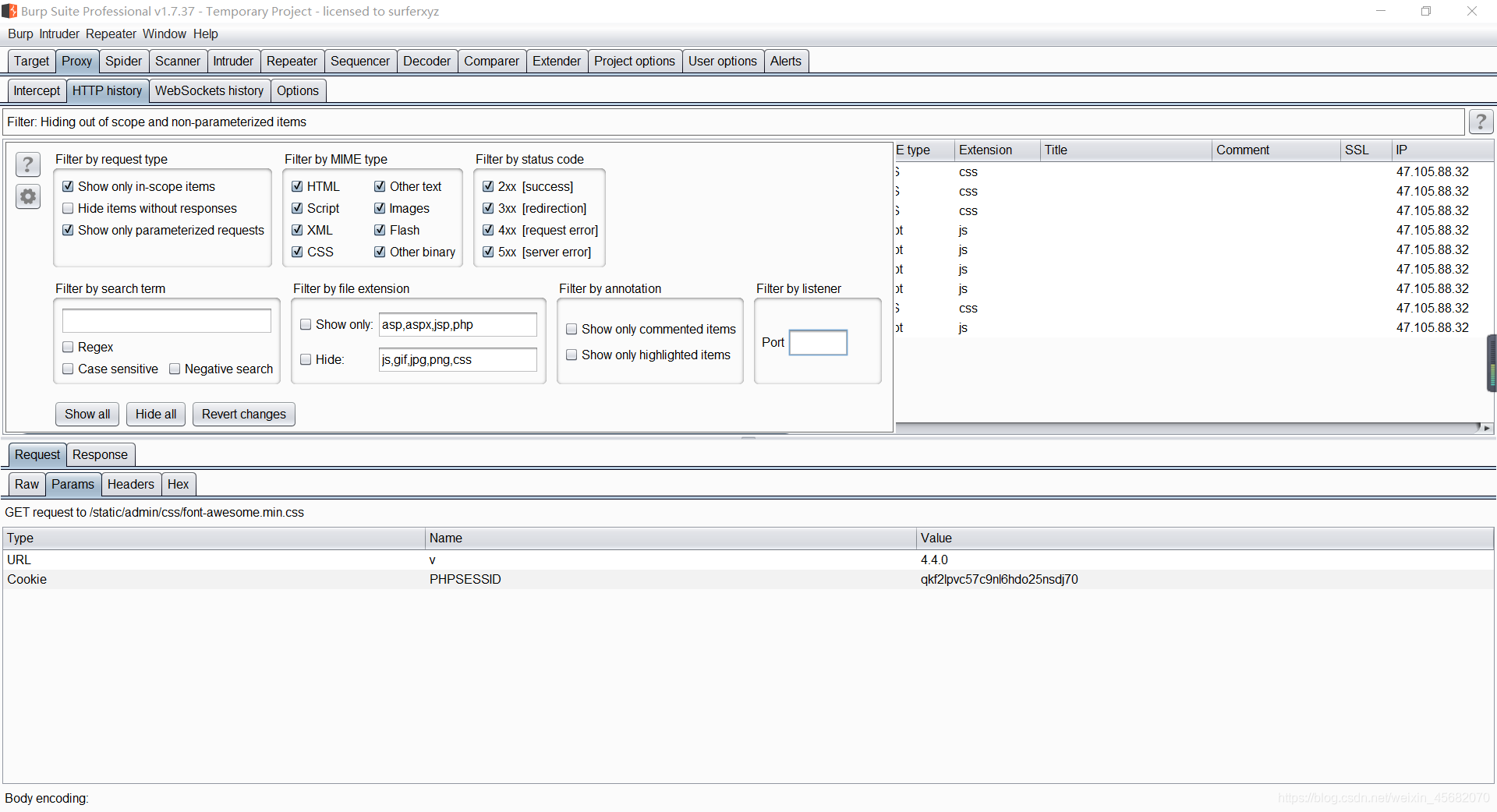
Task: Toggle the Flash MIME type checkbox
Action: tap(380, 230)
